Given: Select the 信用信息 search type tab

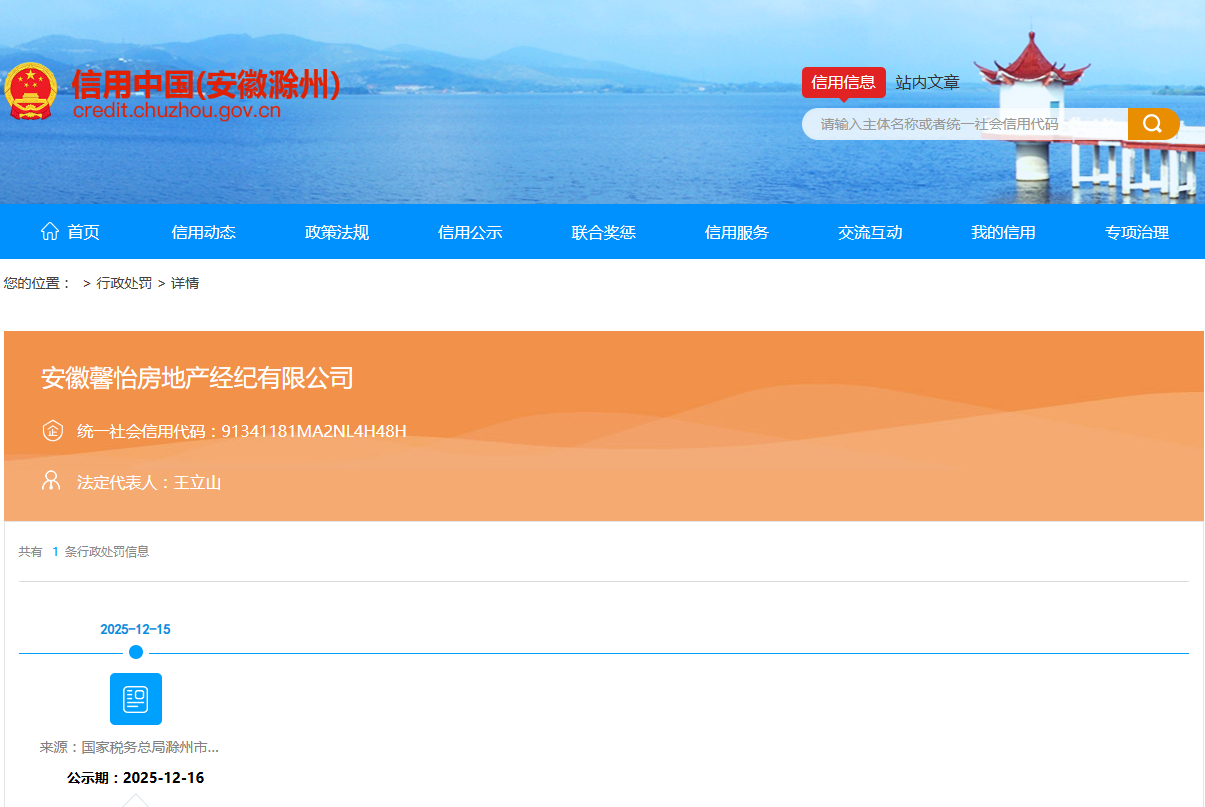Looking at the screenshot, I should coord(843,82).
